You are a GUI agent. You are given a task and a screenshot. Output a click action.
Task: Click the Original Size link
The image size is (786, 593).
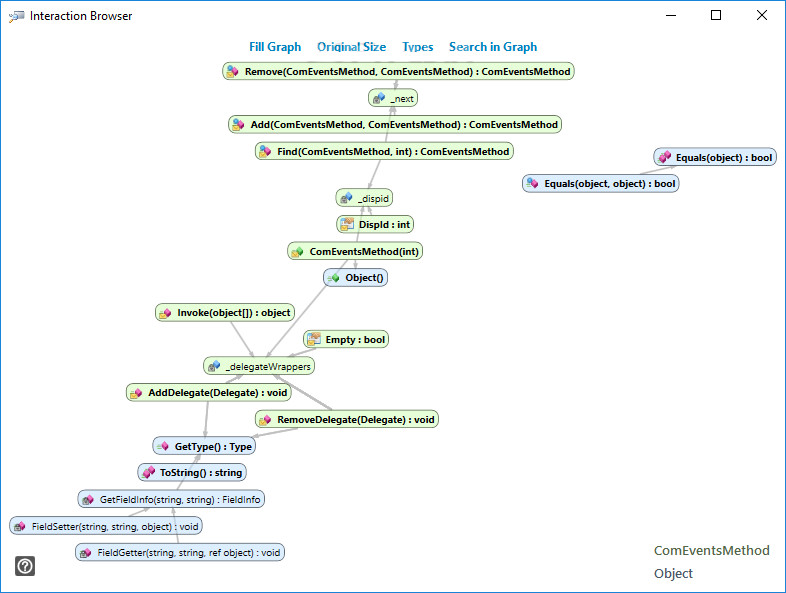pyautogui.click(x=351, y=47)
